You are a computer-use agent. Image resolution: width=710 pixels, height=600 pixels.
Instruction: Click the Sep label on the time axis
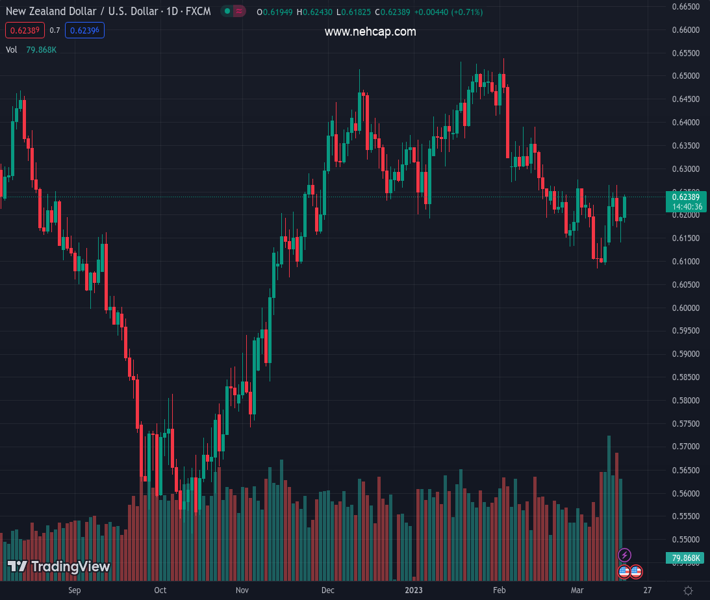pyautogui.click(x=73, y=590)
